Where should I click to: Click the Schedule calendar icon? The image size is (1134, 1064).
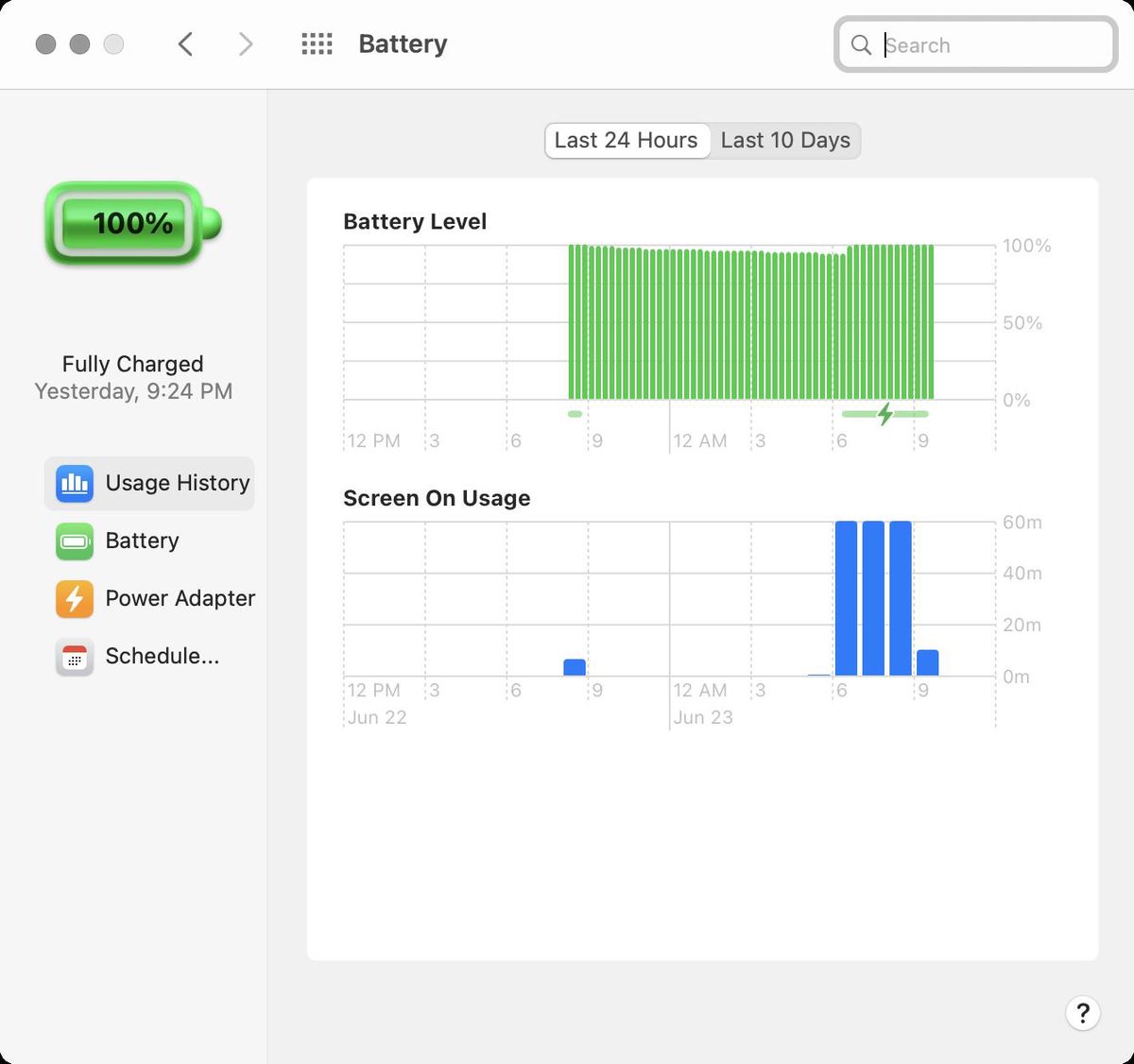coord(75,657)
